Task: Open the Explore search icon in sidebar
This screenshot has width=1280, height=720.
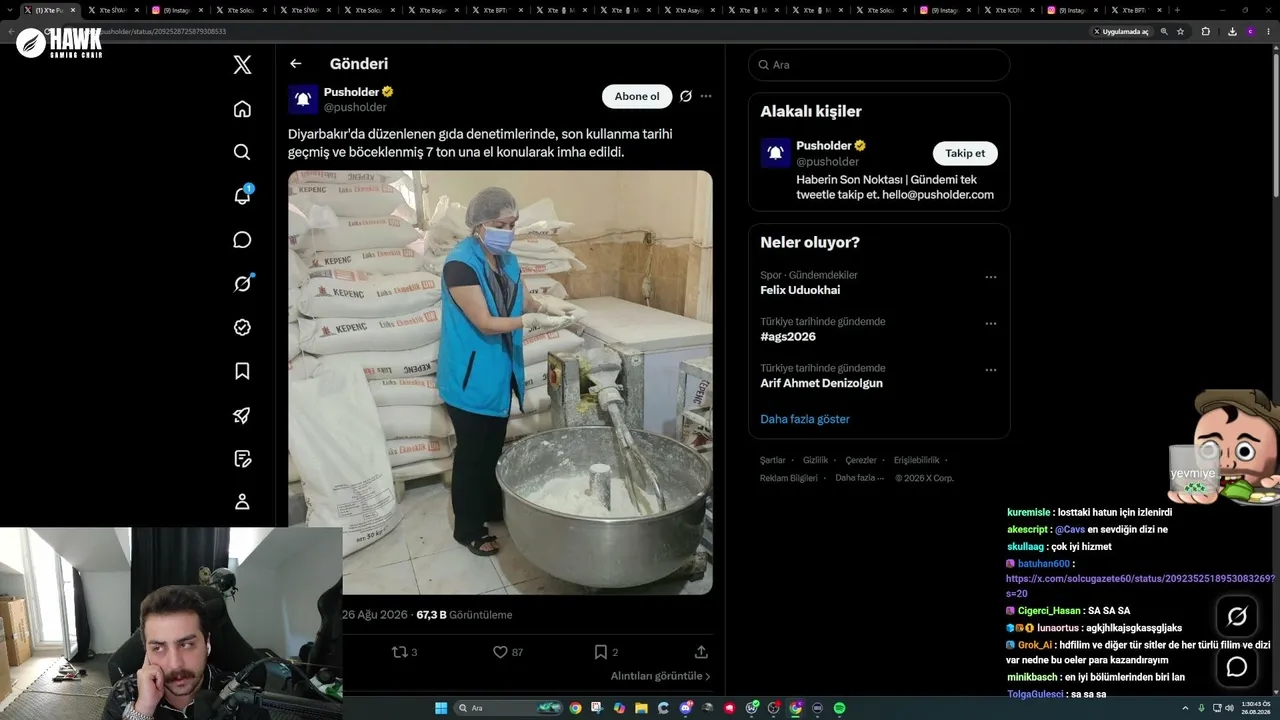Action: pos(242,152)
